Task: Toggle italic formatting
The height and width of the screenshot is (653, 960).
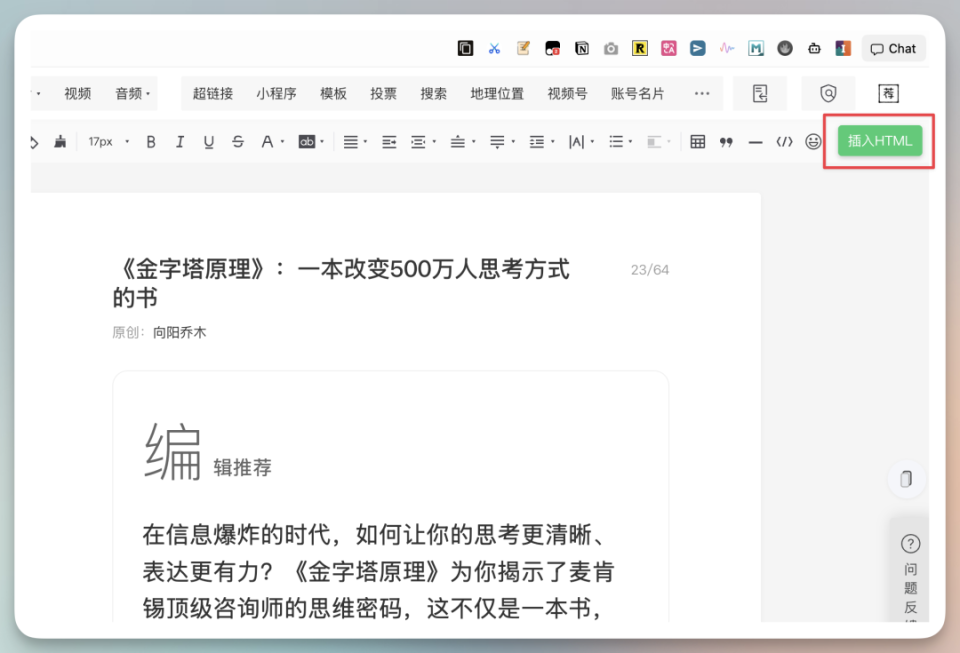Action: tap(179, 142)
